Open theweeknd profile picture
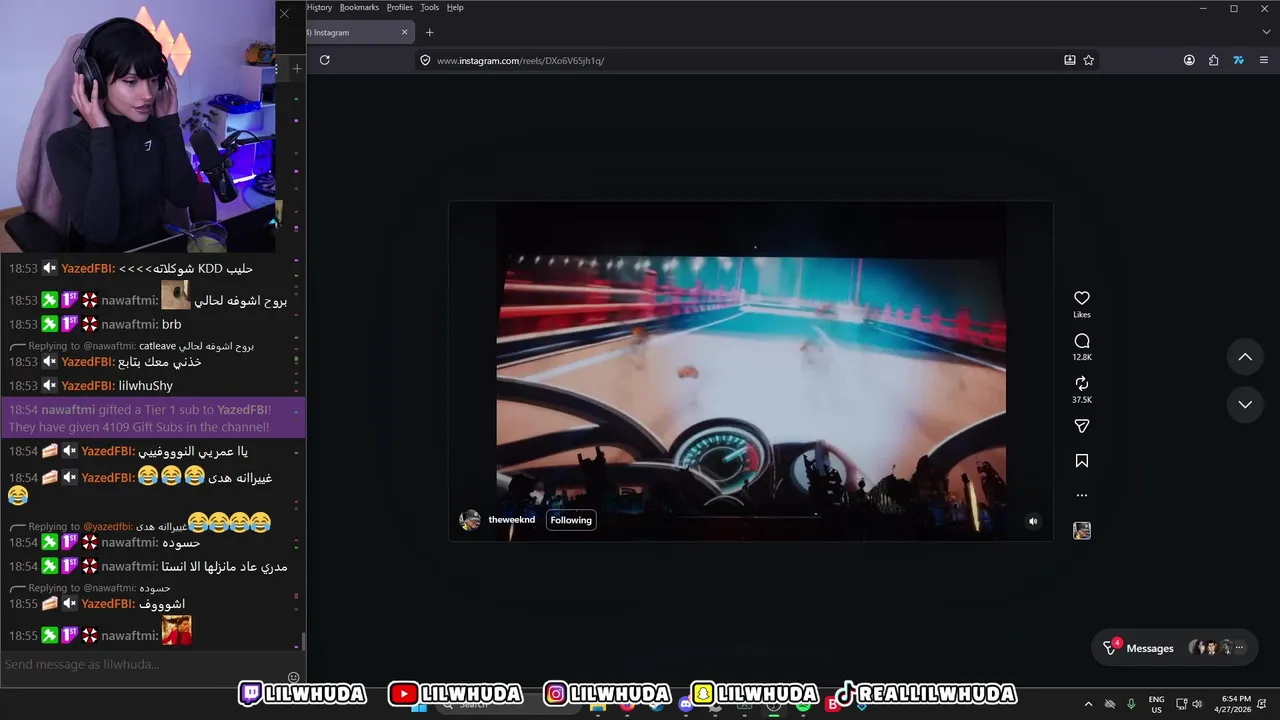 coord(469,520)
